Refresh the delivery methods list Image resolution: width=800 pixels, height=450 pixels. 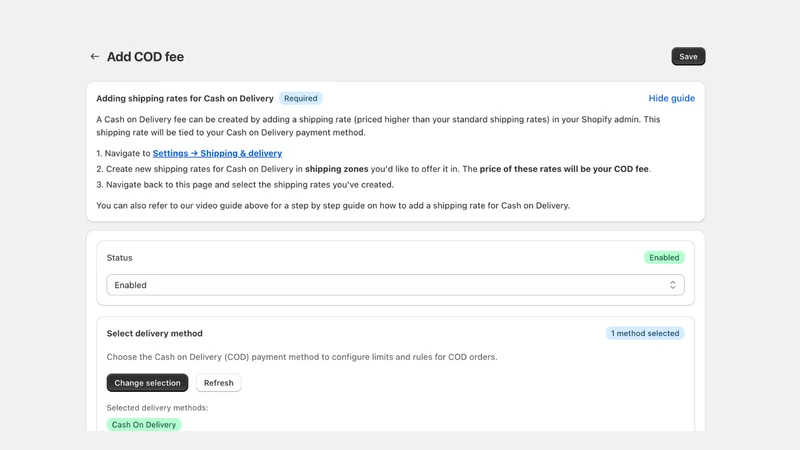pos(218,383)
